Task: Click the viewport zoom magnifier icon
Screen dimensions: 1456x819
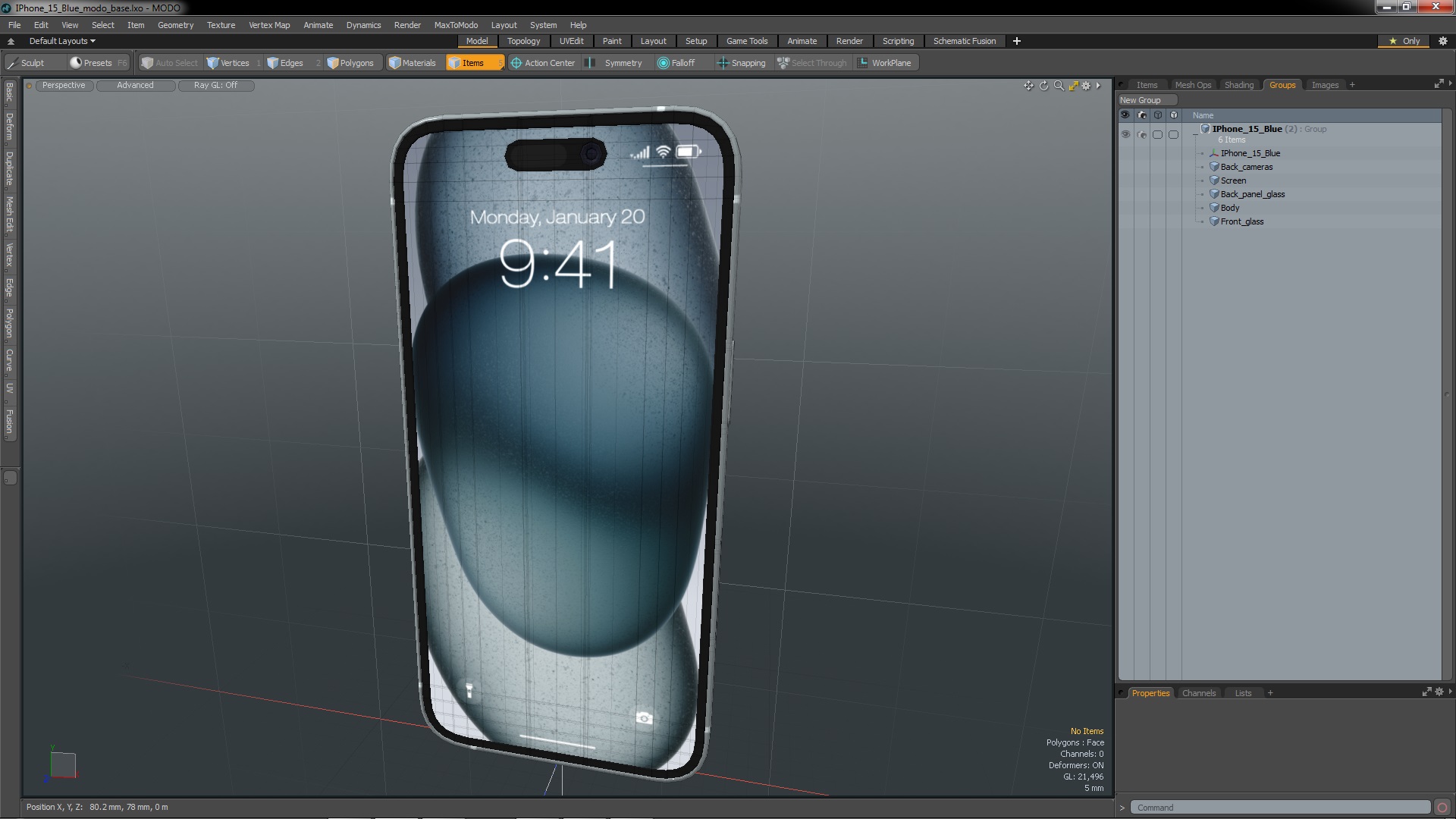Action: tap(1059, 86)
